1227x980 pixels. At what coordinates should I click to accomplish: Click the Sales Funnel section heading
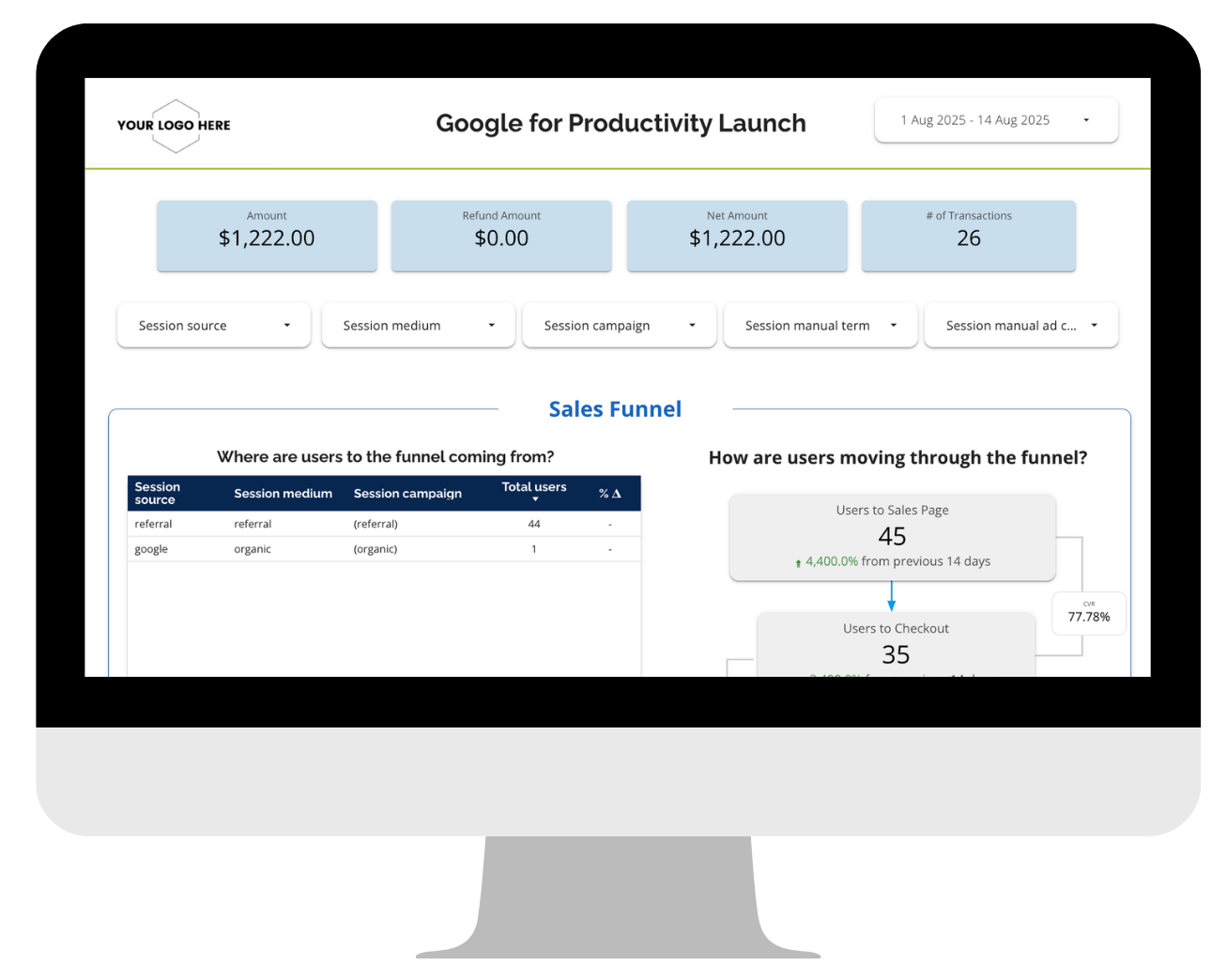pos(615,409)
